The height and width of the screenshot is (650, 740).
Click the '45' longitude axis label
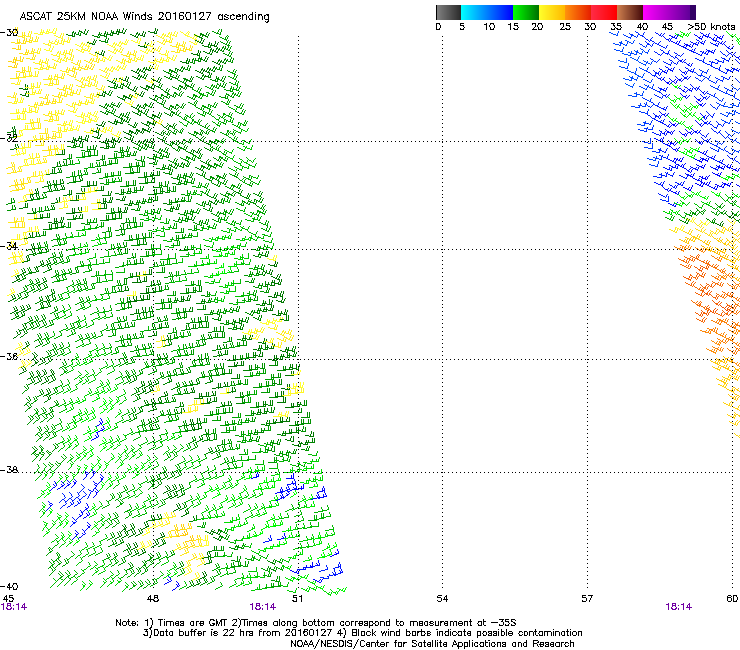(x=8, y=599)
